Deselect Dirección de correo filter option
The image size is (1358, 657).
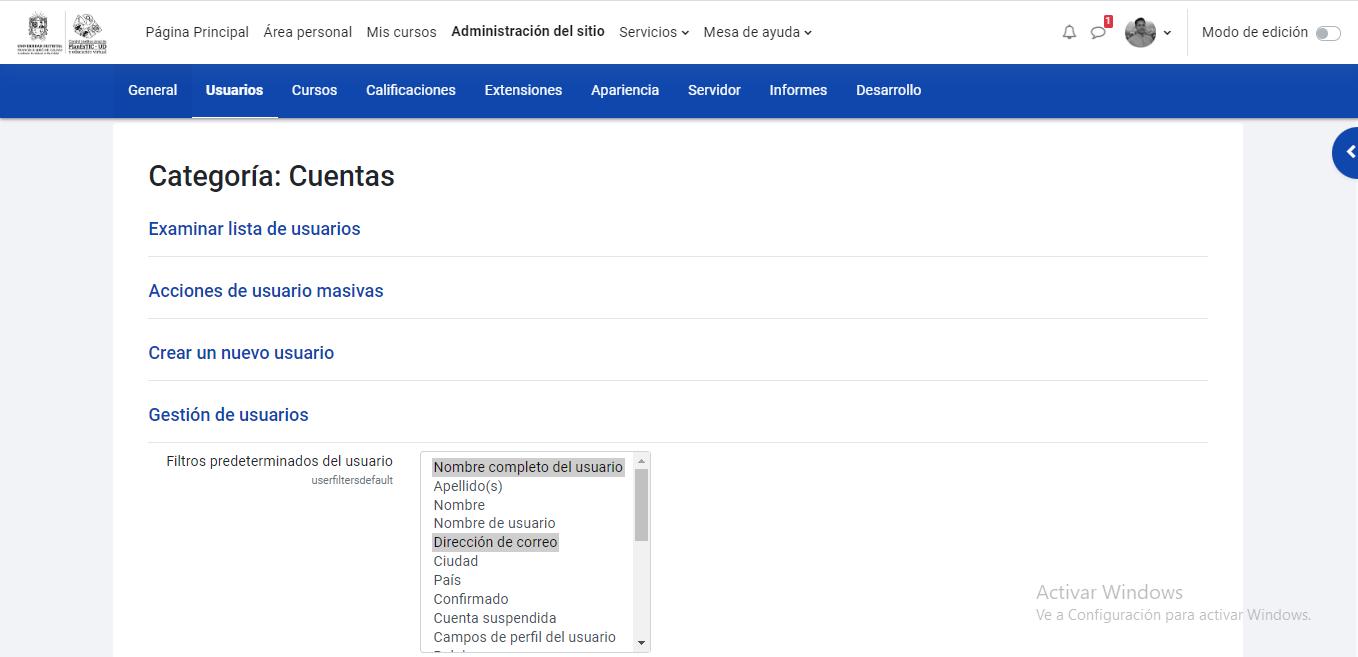(x=495, y=541)
